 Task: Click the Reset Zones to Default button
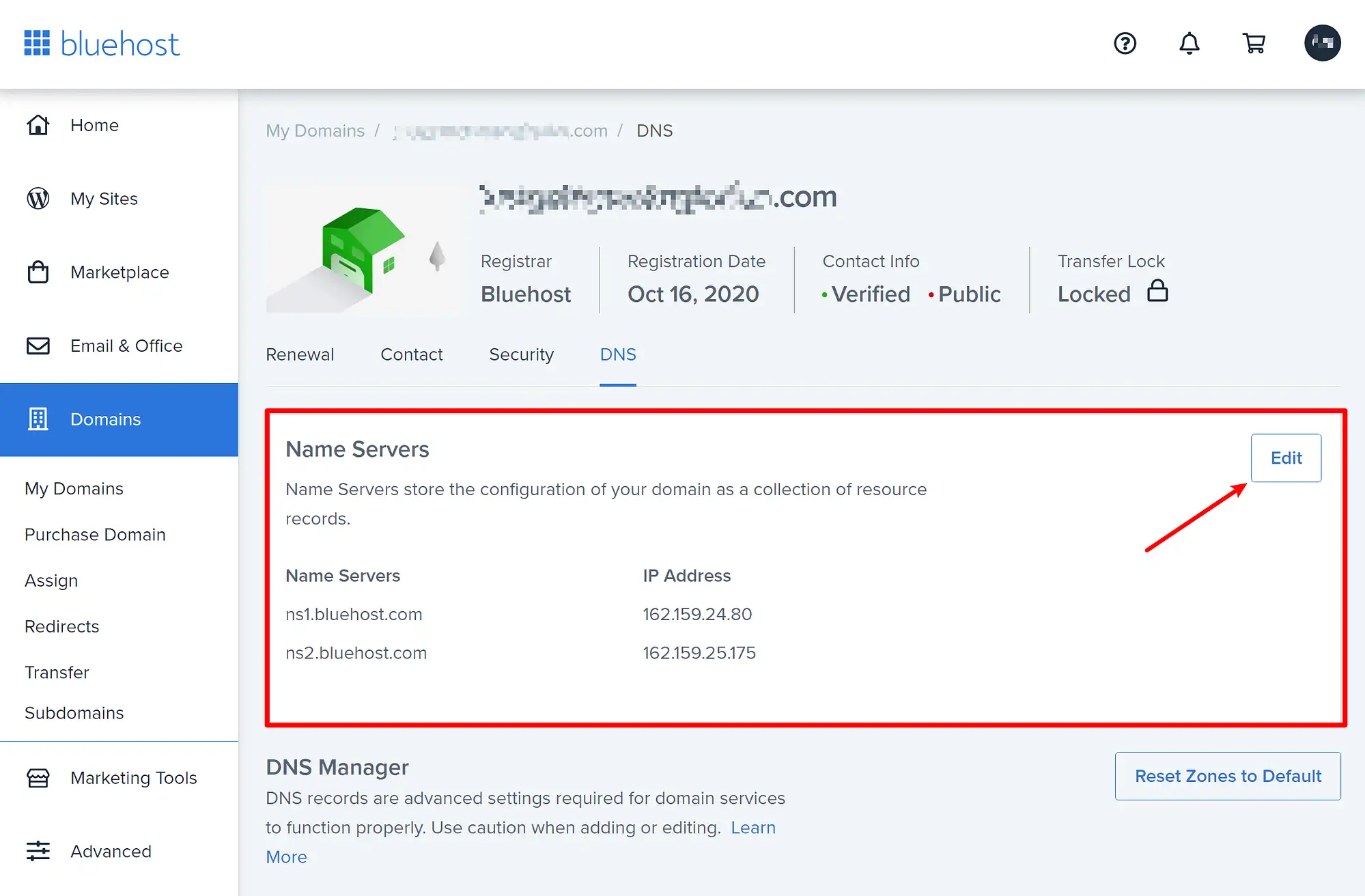[x=1228, y=775]
